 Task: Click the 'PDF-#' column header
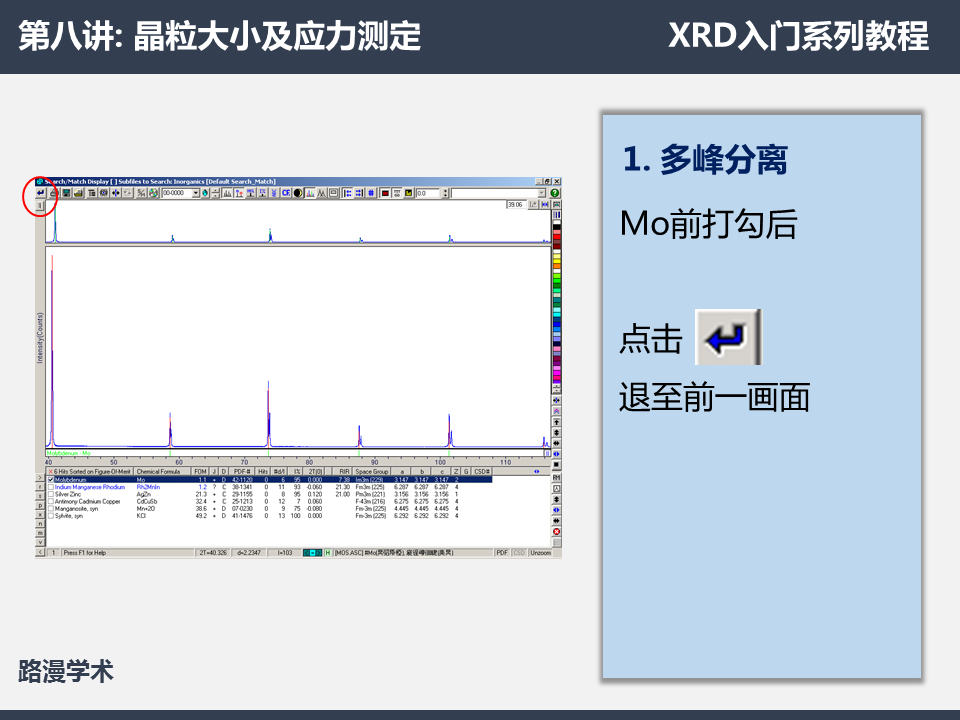[x=242, y=471]
